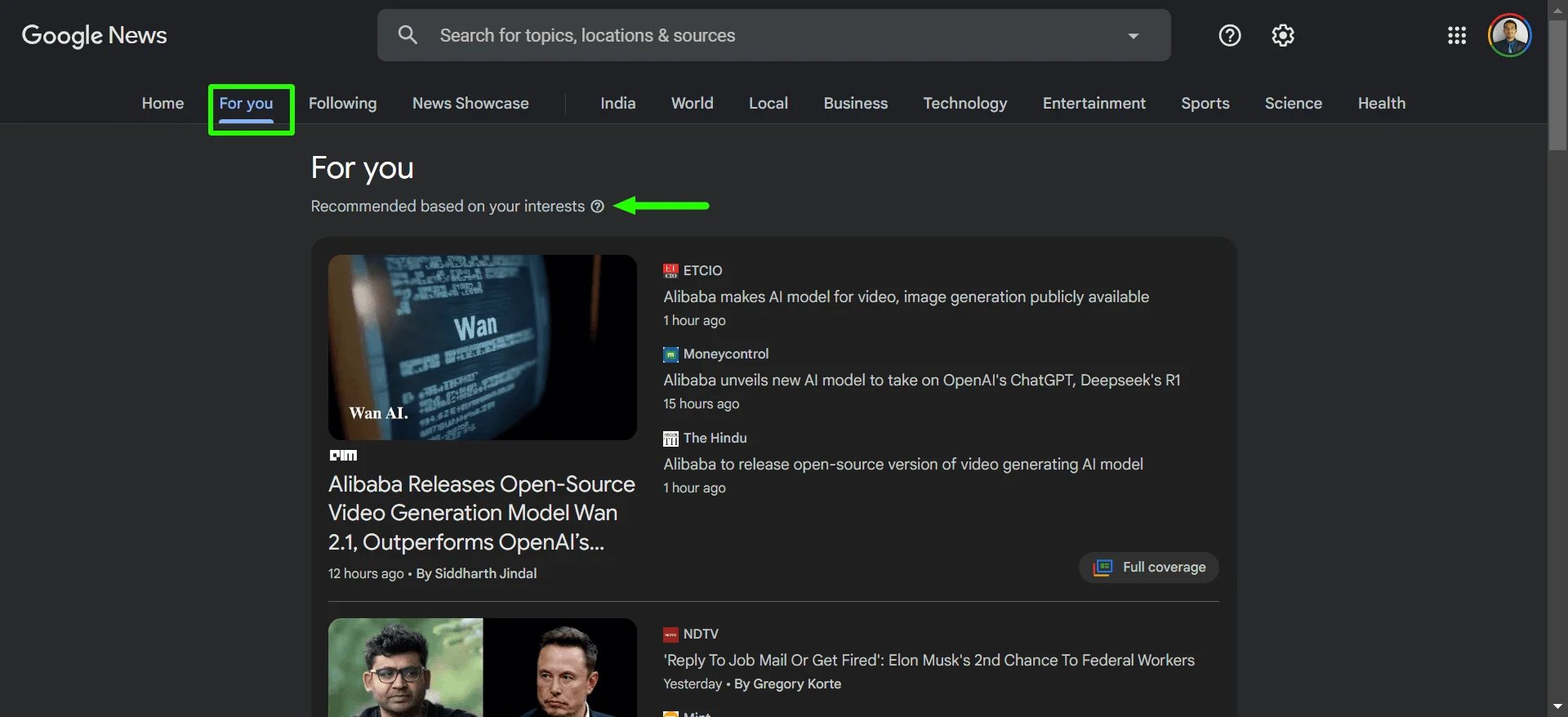Viewport: 1568px width, 717px height.
Task: Click 'By Siddharth Jindal' author text
Action: coord(476,574)
